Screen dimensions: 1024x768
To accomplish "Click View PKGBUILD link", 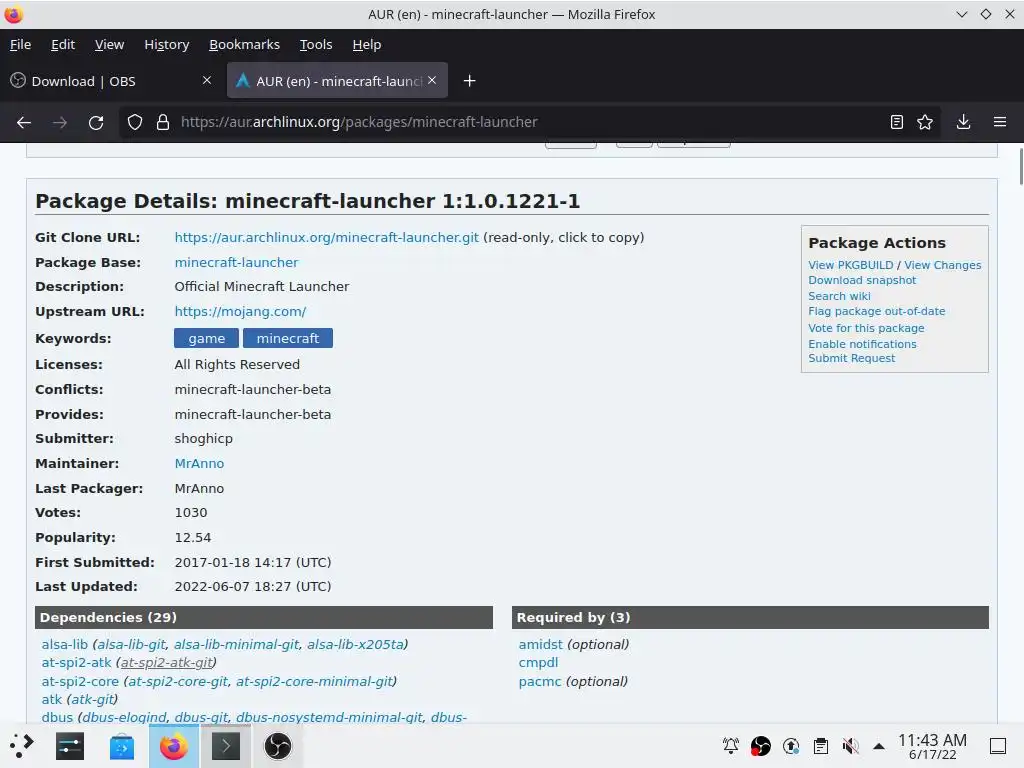I will [851, 265].
